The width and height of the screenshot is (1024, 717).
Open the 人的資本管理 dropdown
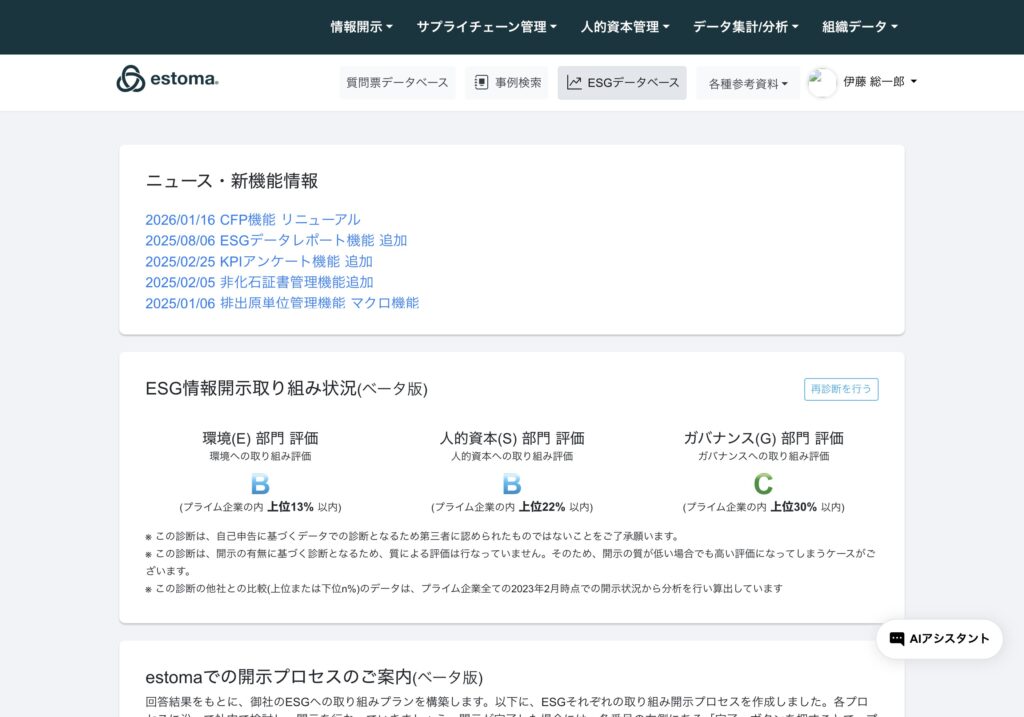[625, 27]
